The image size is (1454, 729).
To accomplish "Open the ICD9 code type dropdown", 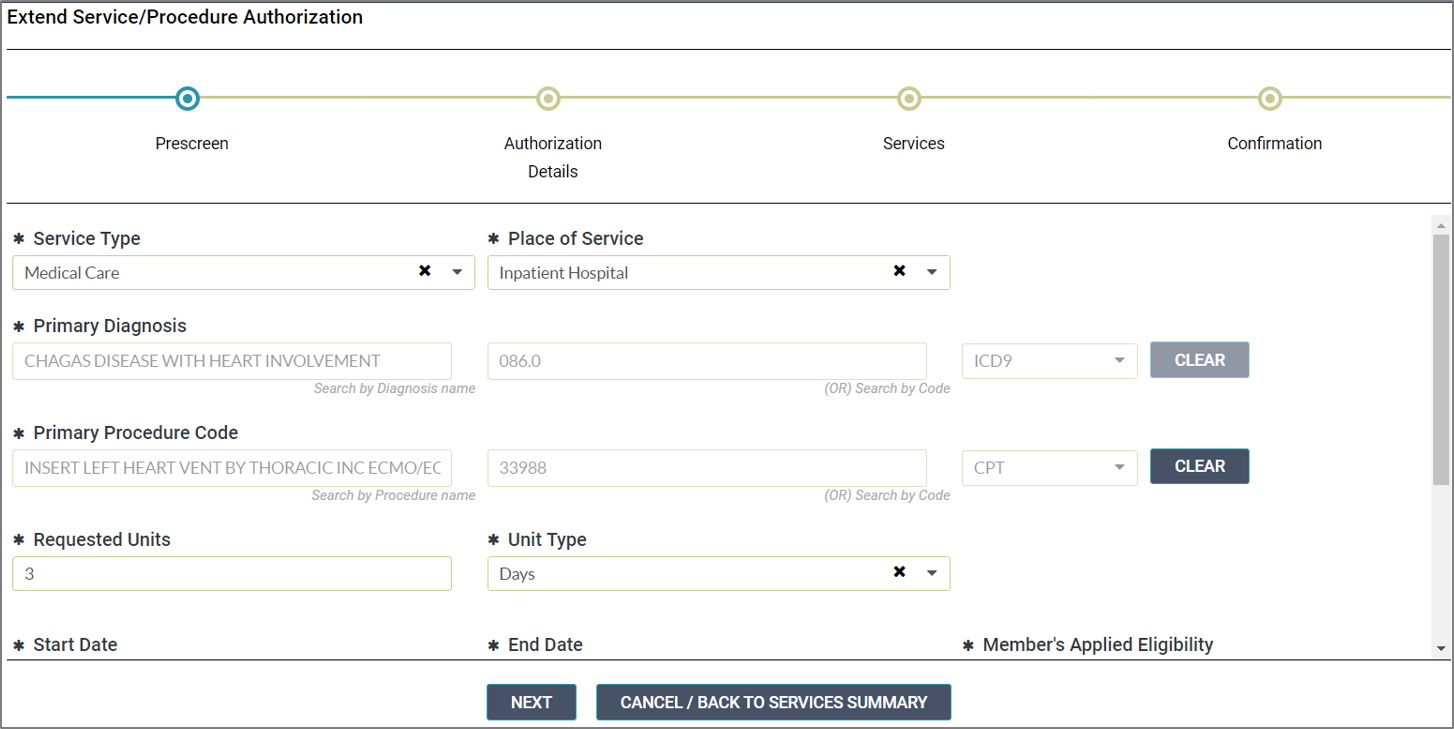I will point(1119,361).
